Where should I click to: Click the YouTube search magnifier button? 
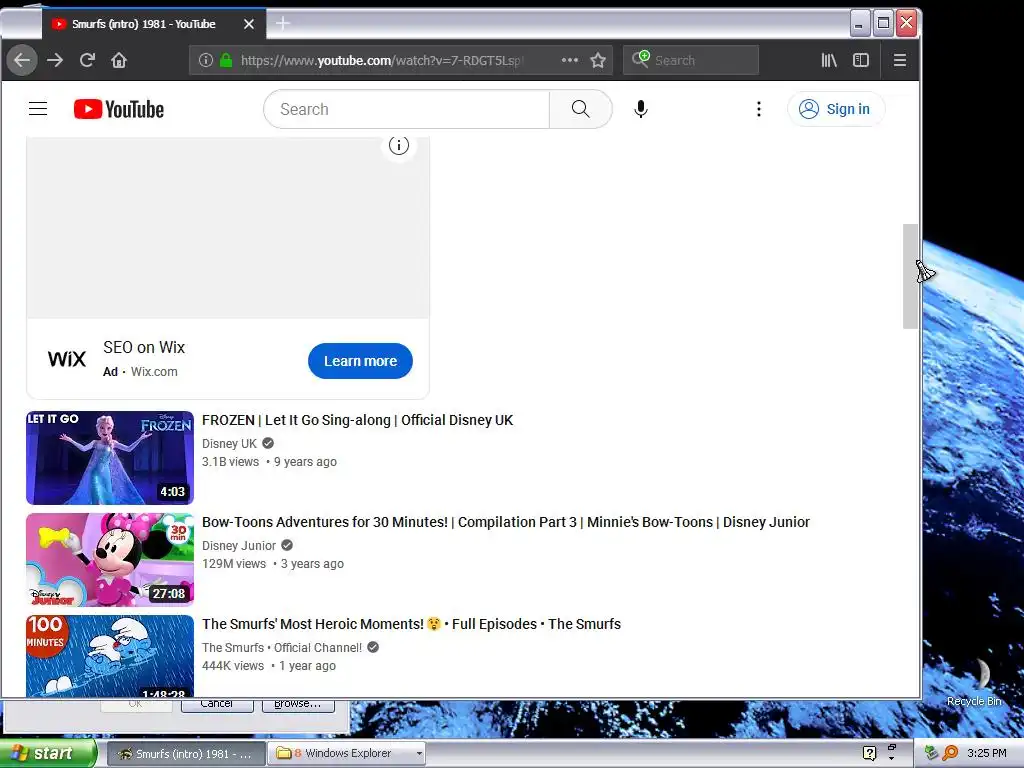point(581,109)
